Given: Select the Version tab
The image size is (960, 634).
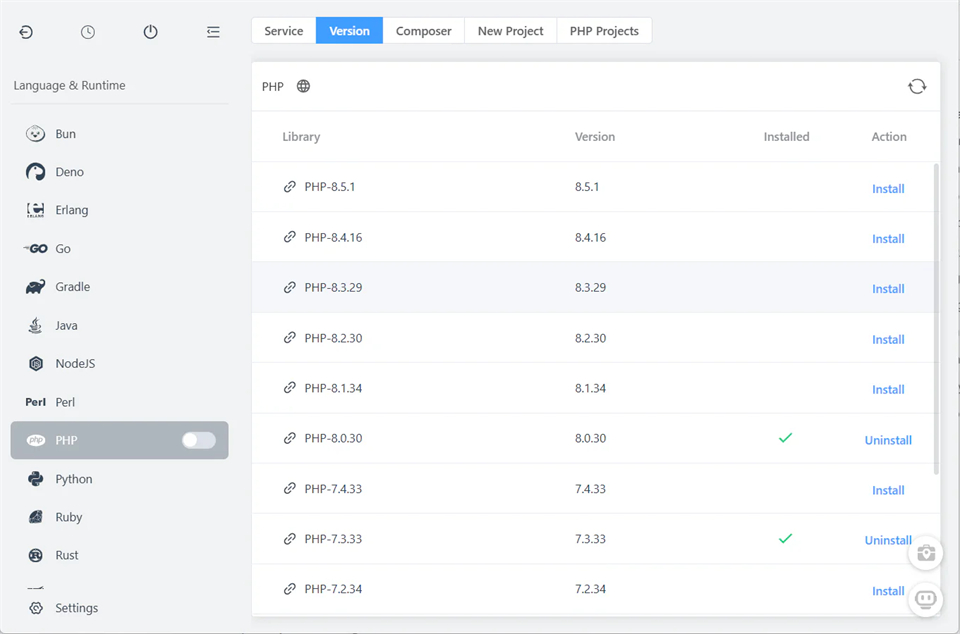Looking at the screenshot, I should tap(349, 31).
